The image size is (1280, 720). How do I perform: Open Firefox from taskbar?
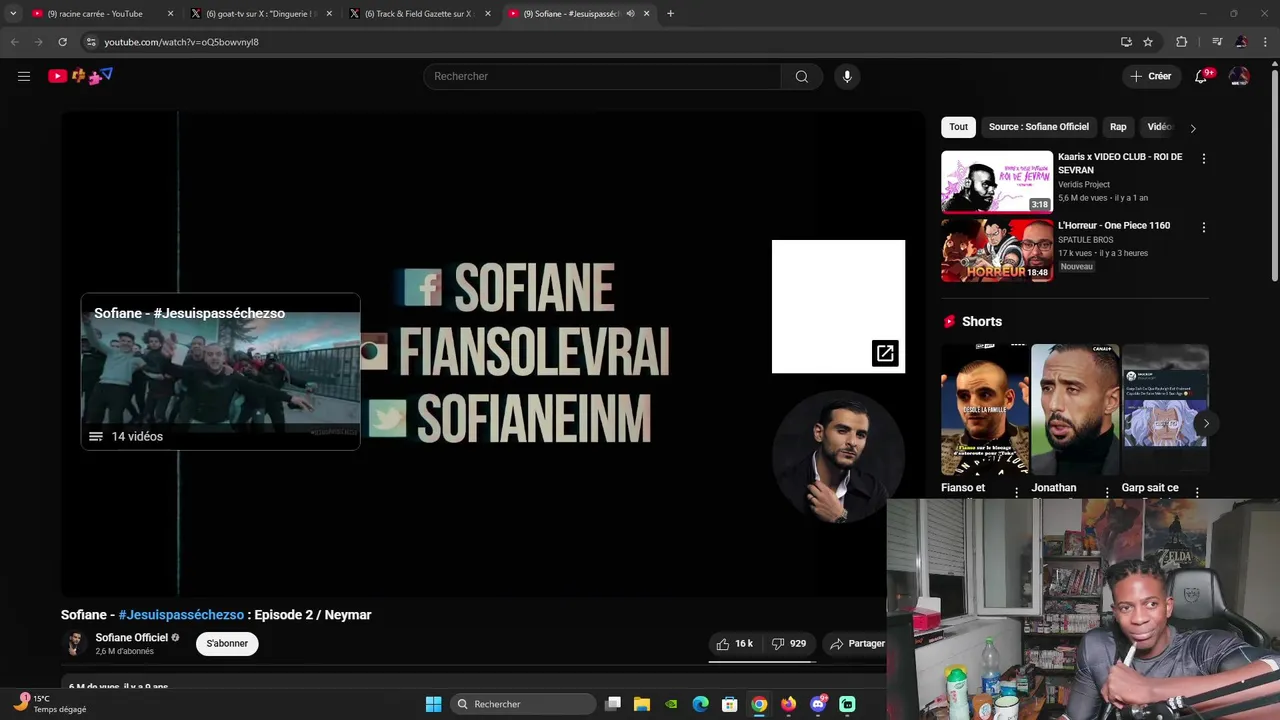(788, 704)
